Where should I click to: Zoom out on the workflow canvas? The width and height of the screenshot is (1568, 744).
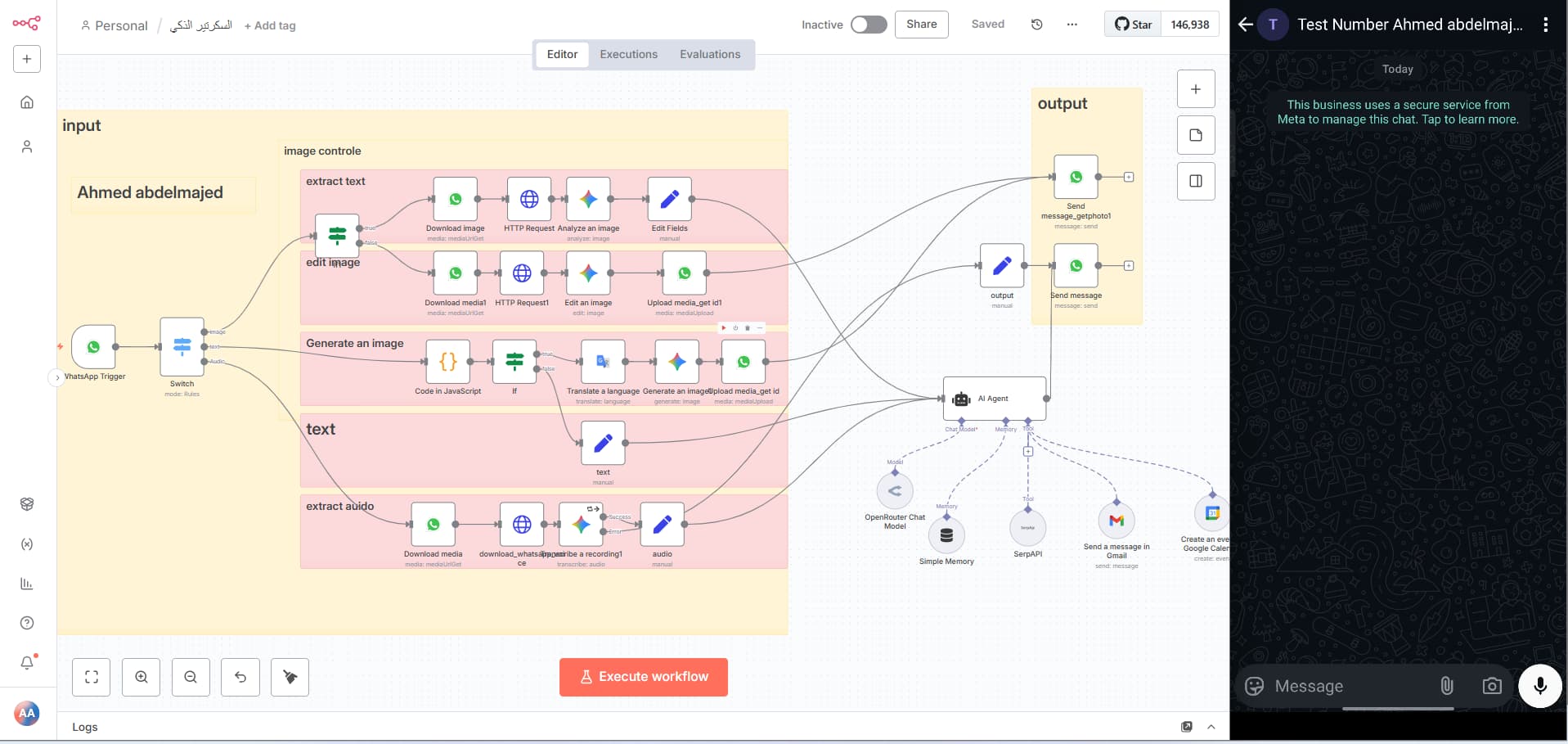pyautogui.click(x=191, y=677)
